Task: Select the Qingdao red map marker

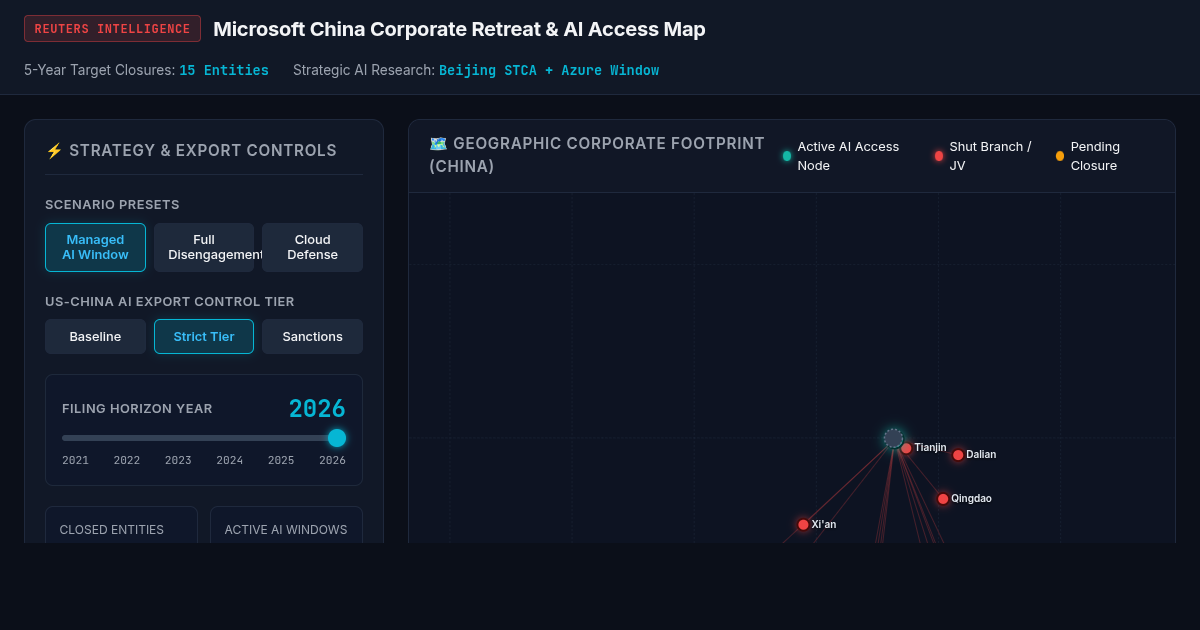Action: (x=943, y=499)
